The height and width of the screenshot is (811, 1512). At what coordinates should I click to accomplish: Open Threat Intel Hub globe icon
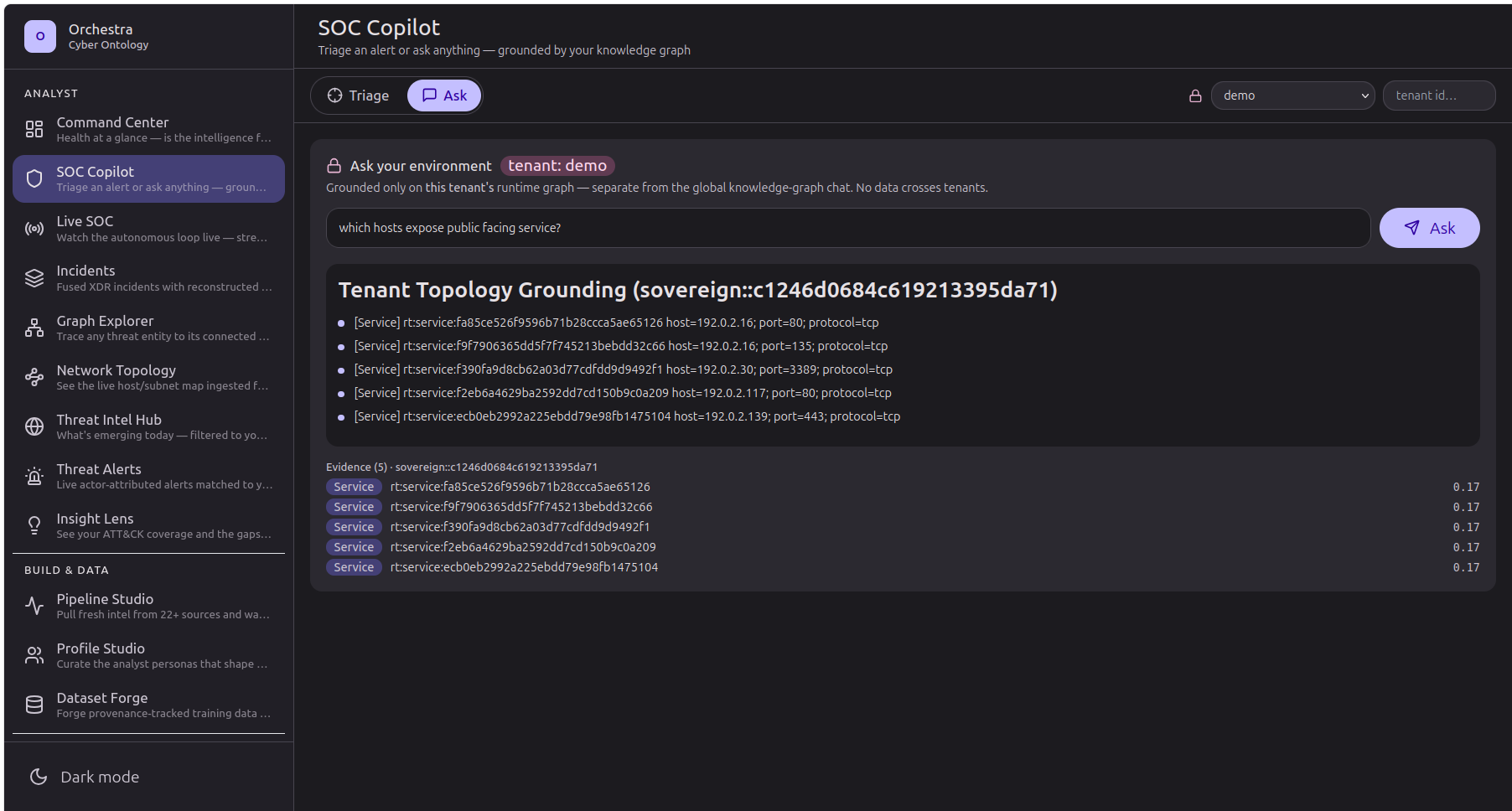[x=34, y=426]
